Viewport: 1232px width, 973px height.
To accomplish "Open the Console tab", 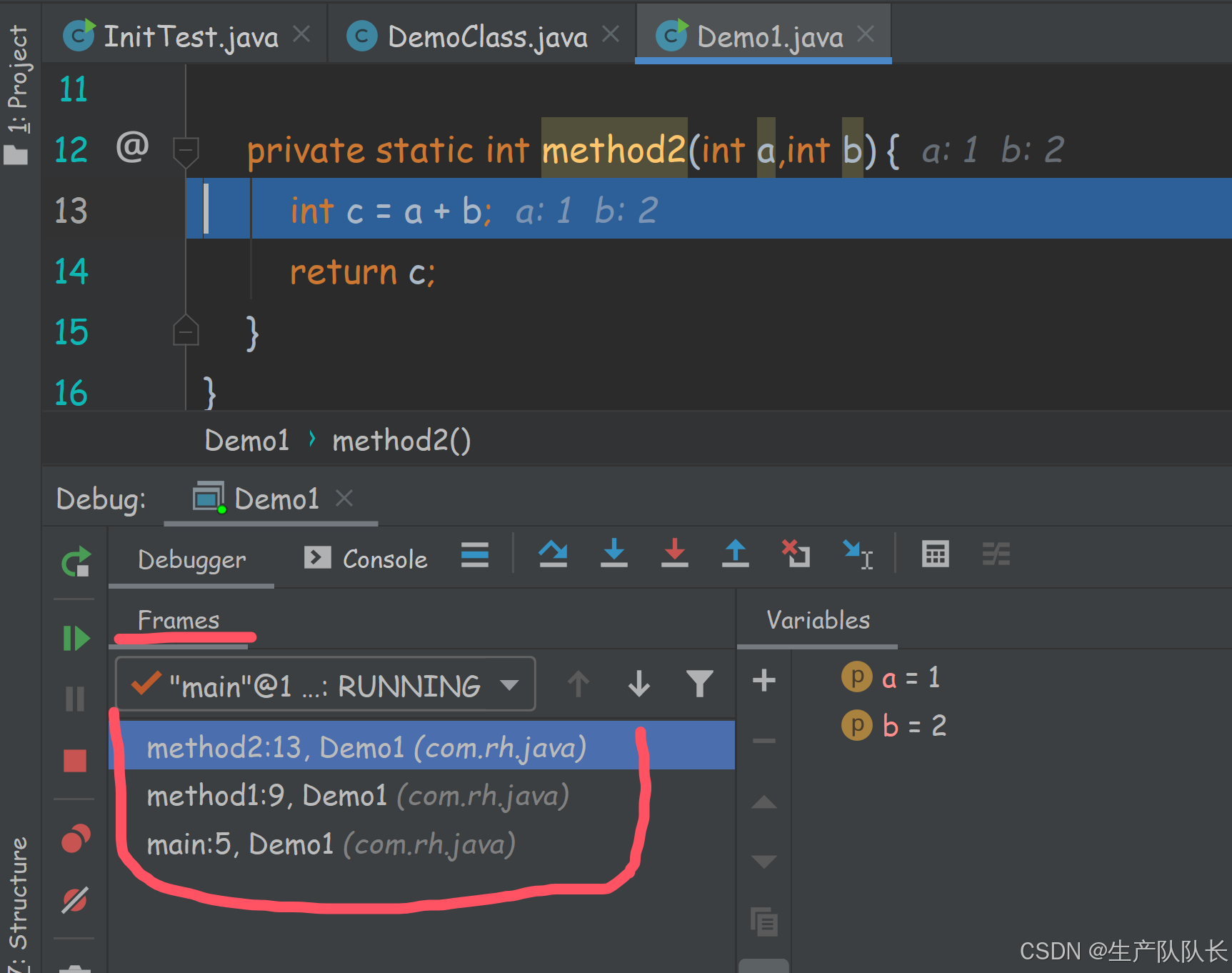I will [x=366, y=559].
